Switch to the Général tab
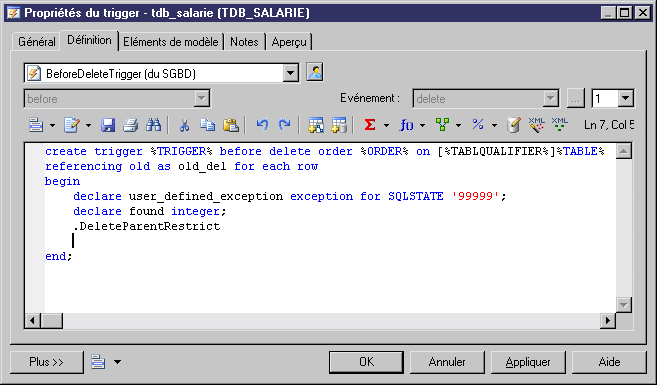This screenshot has height=385, width=657. pyautogui.click(x=37, y=42)
